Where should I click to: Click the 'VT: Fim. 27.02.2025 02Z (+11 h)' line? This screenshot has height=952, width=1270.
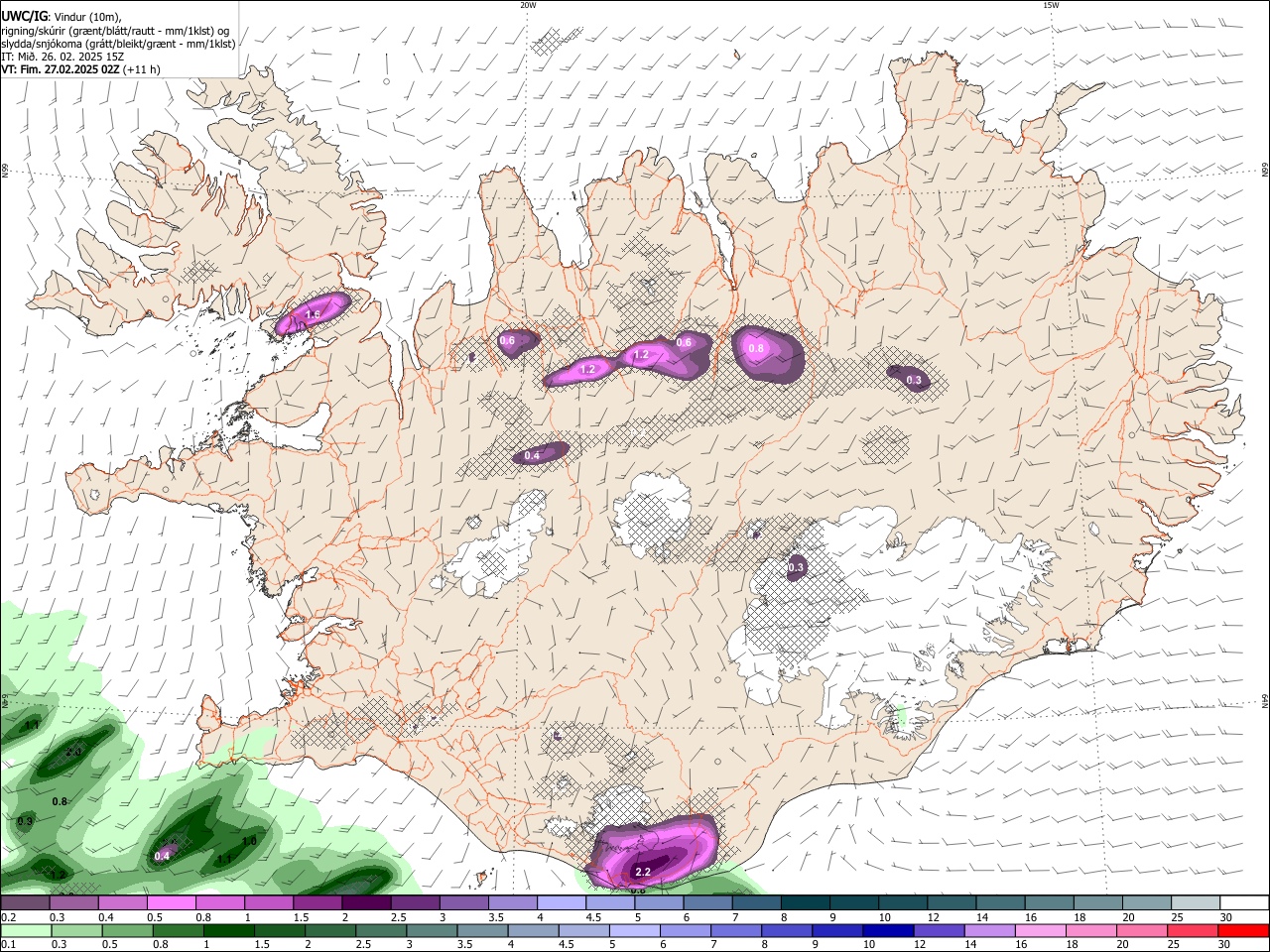(x=80, y=69)
